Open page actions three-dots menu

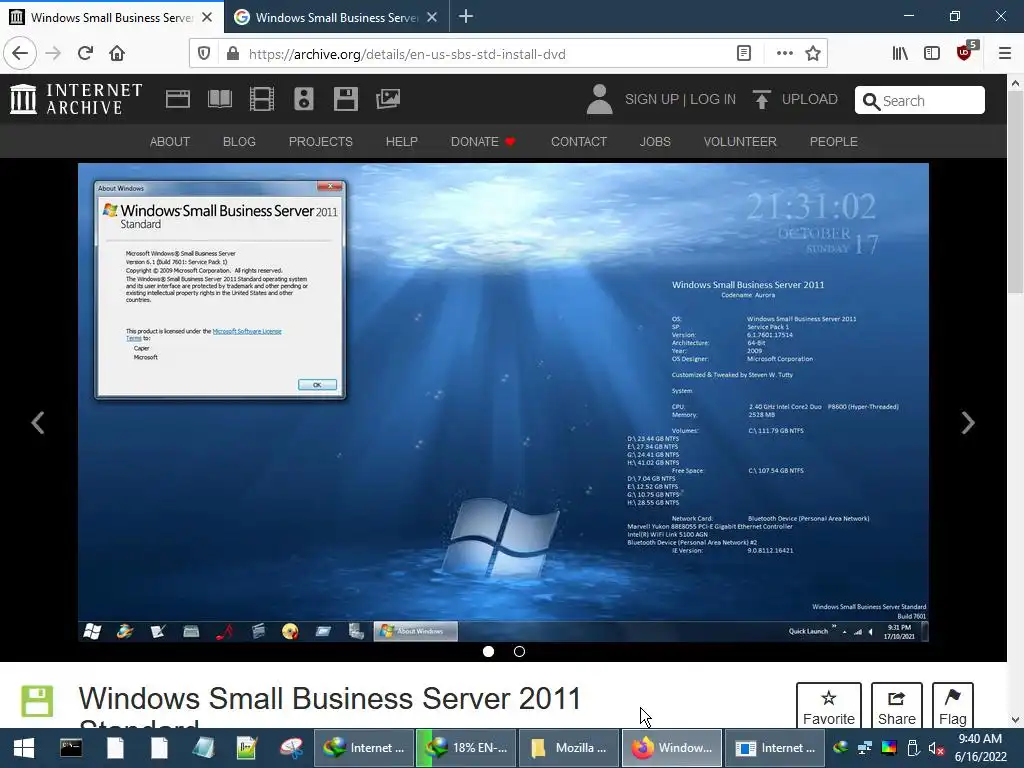pyautogui.click(x=784, y=54)
